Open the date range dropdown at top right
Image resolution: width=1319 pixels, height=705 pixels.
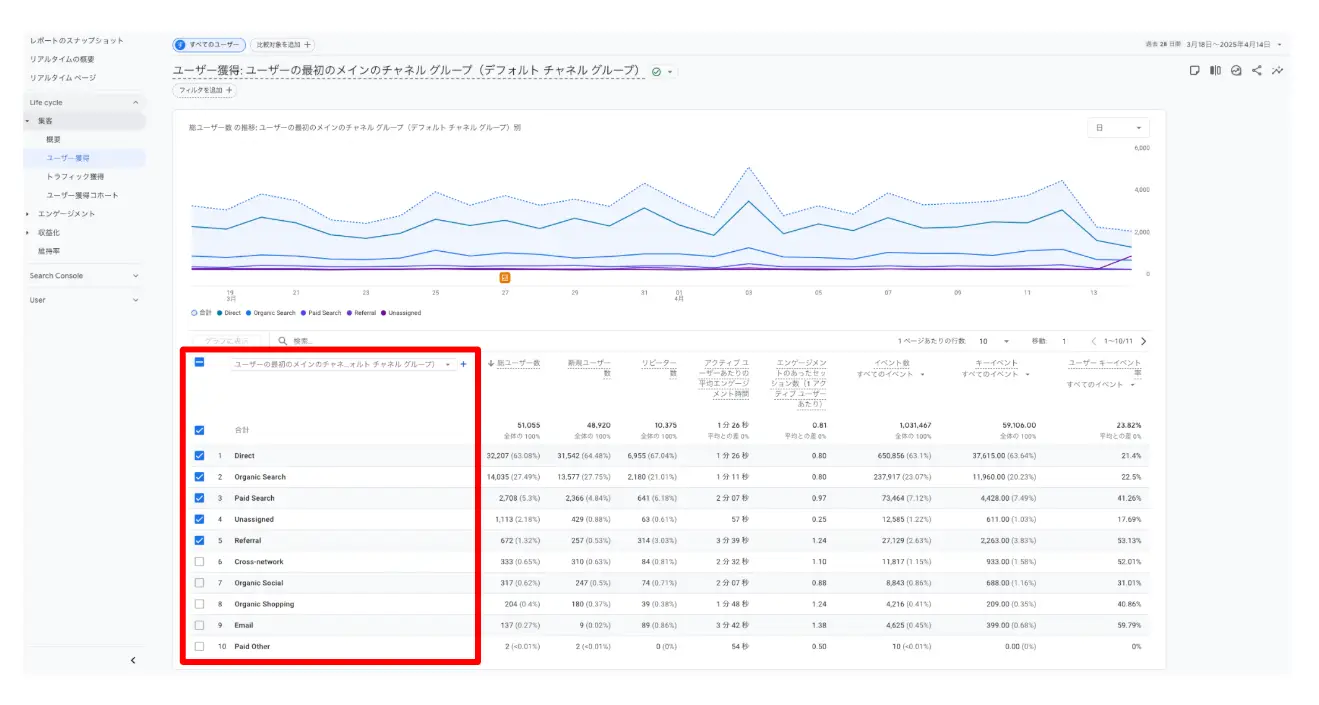point(1279,45)
